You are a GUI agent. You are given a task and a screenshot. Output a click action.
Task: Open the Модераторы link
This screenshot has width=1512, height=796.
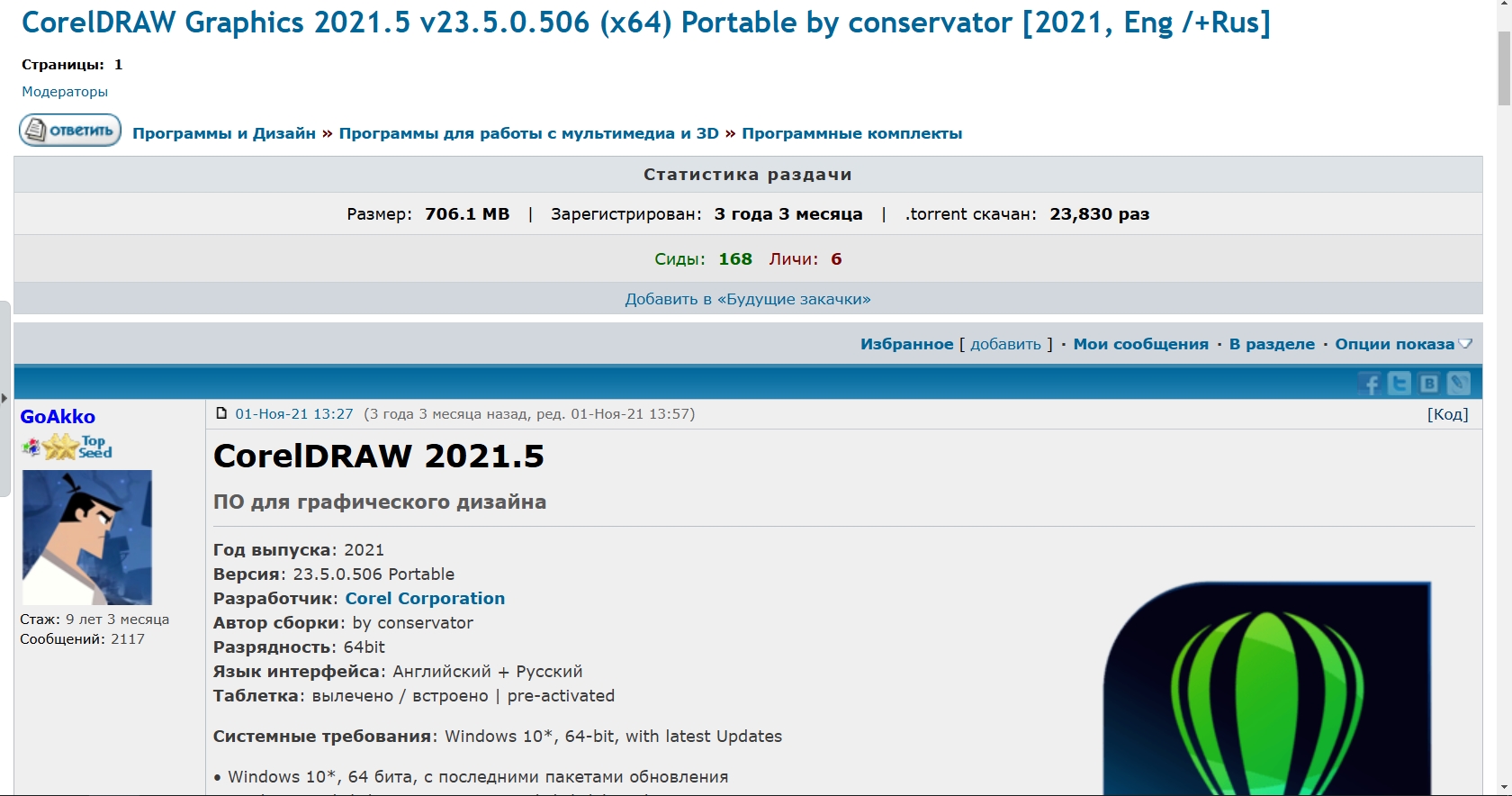(65, 92)
